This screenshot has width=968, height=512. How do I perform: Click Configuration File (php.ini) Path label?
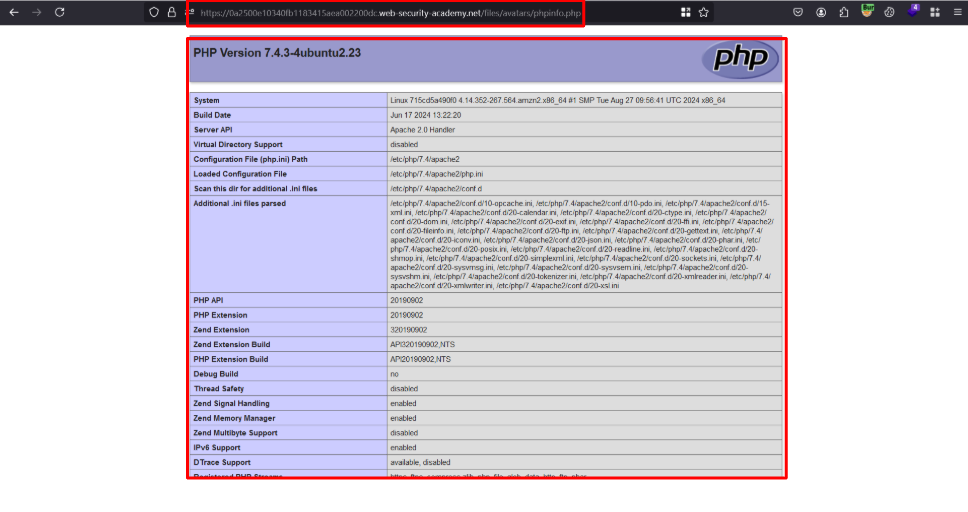click(250, 159)
